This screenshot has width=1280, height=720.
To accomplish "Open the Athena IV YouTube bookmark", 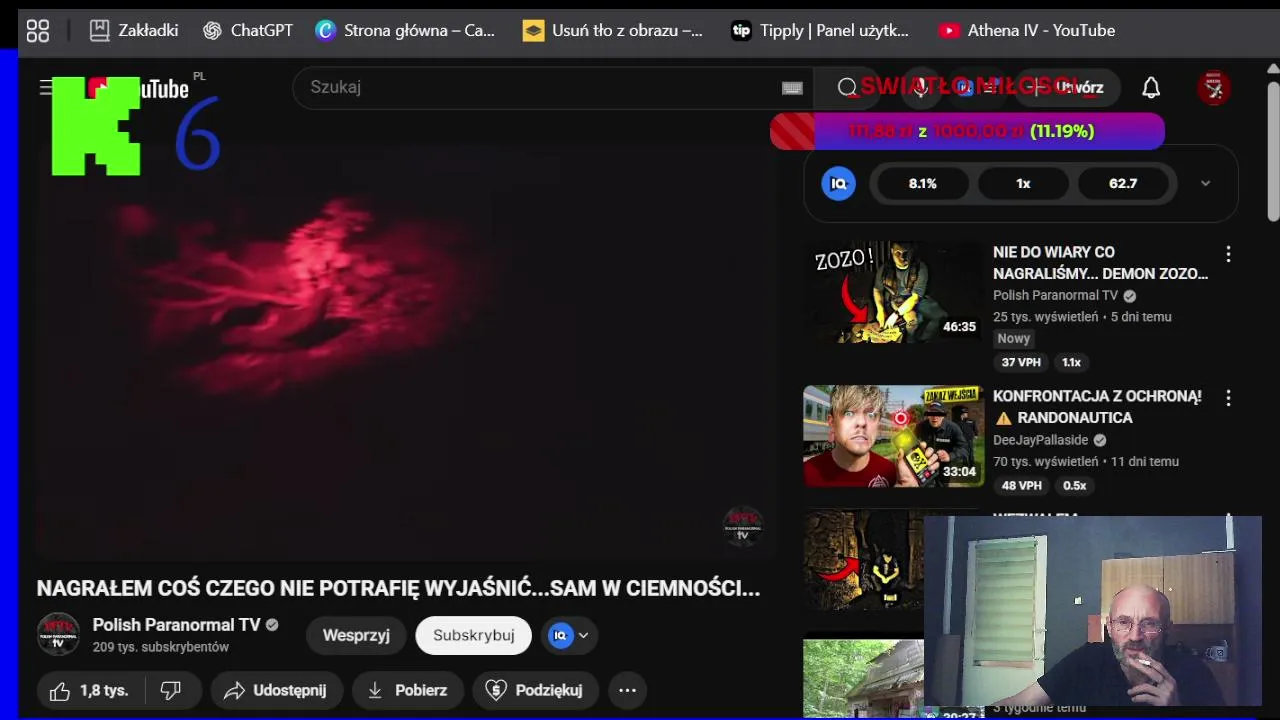I will click(1027, 31).
